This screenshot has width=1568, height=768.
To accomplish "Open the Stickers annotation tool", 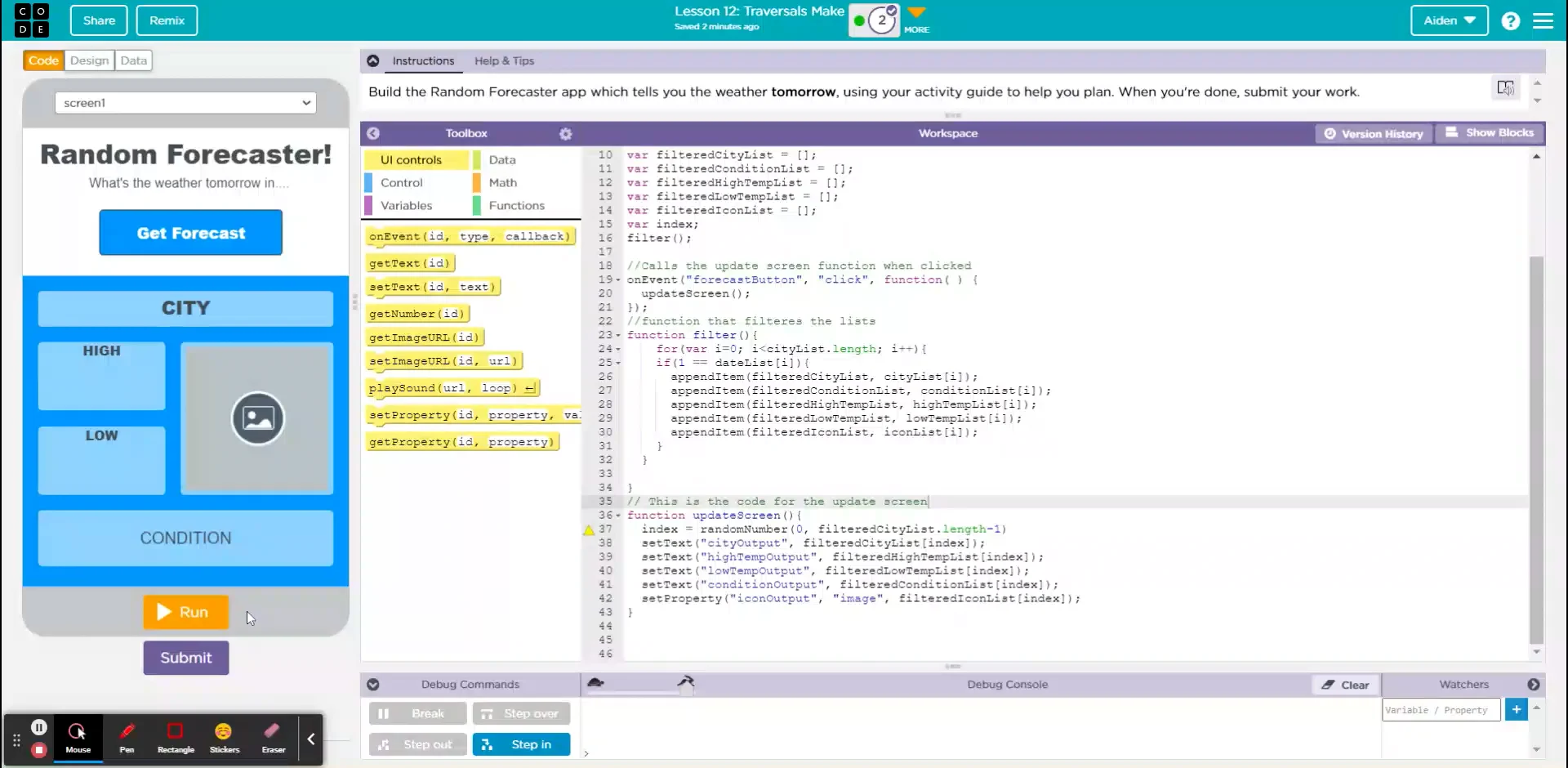I will [x=223, y=738].
